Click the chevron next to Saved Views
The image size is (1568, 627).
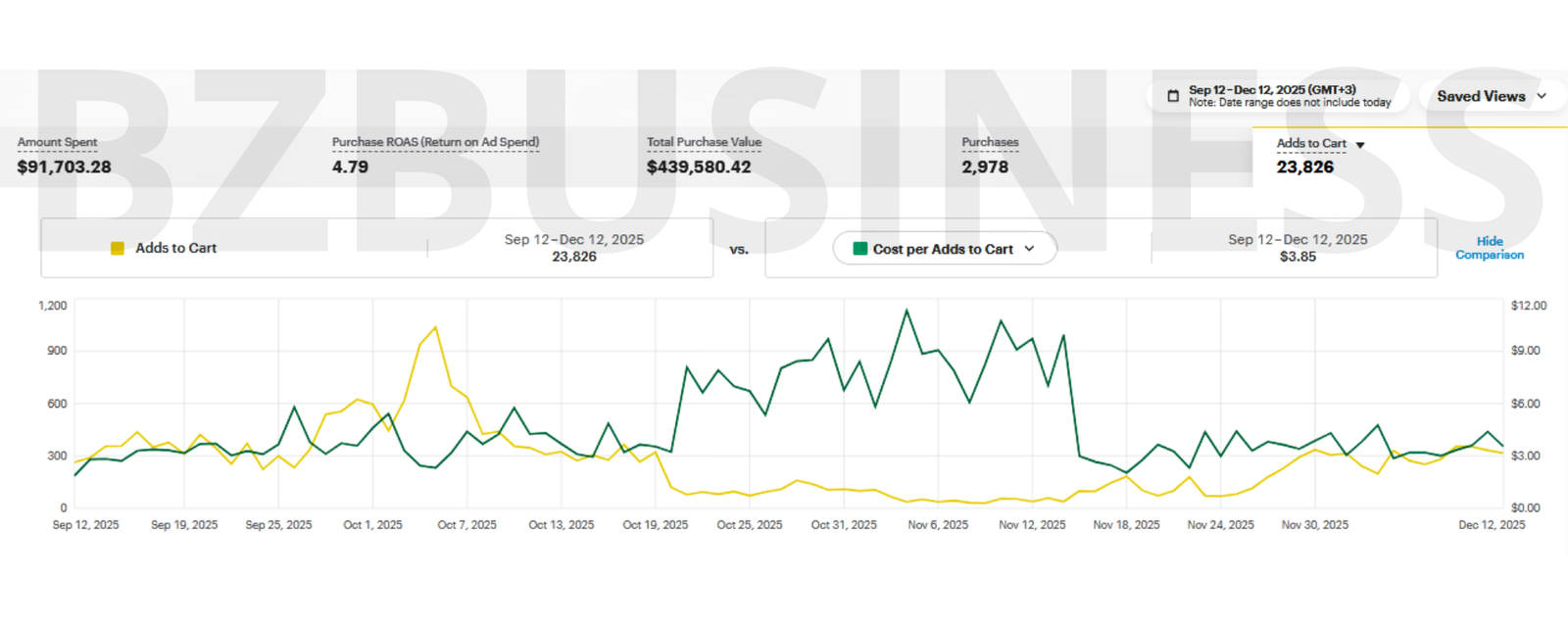(1542, 96)
